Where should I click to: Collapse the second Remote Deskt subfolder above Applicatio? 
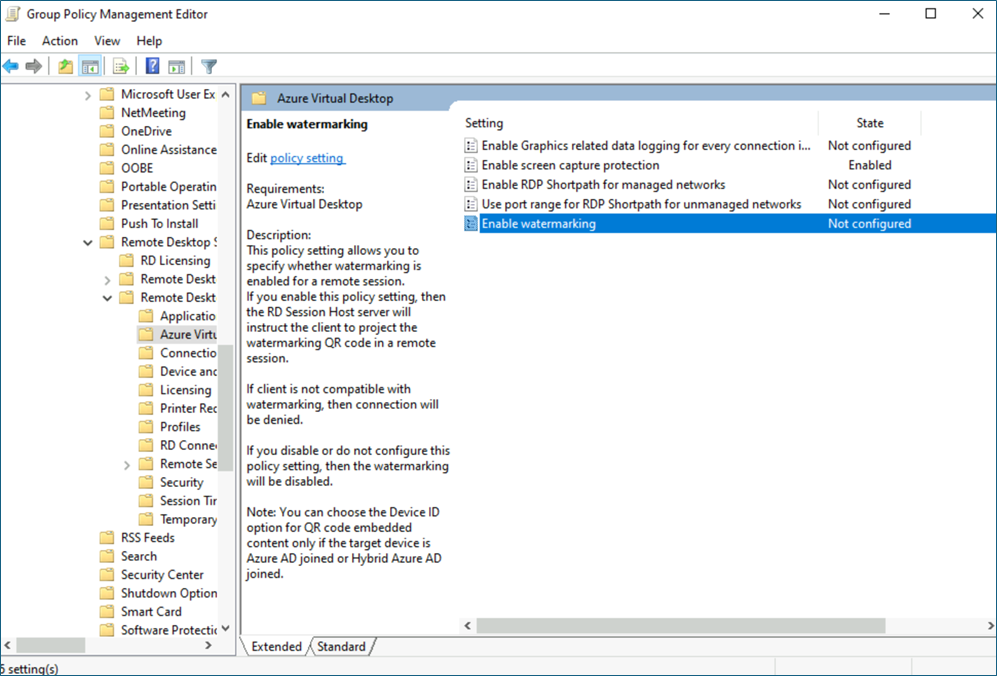[x=107, y=298]
